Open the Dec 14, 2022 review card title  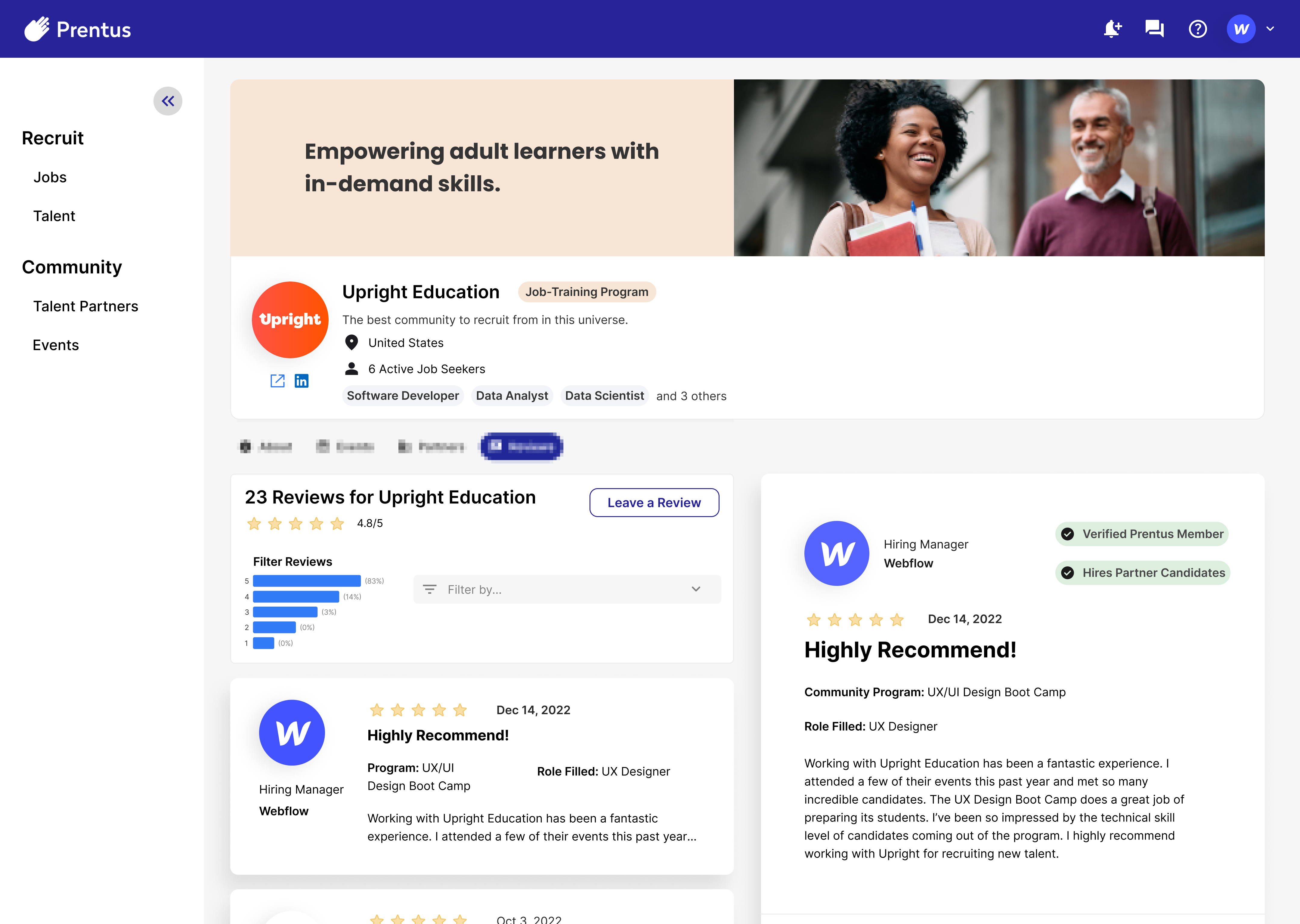click(438, 736)
